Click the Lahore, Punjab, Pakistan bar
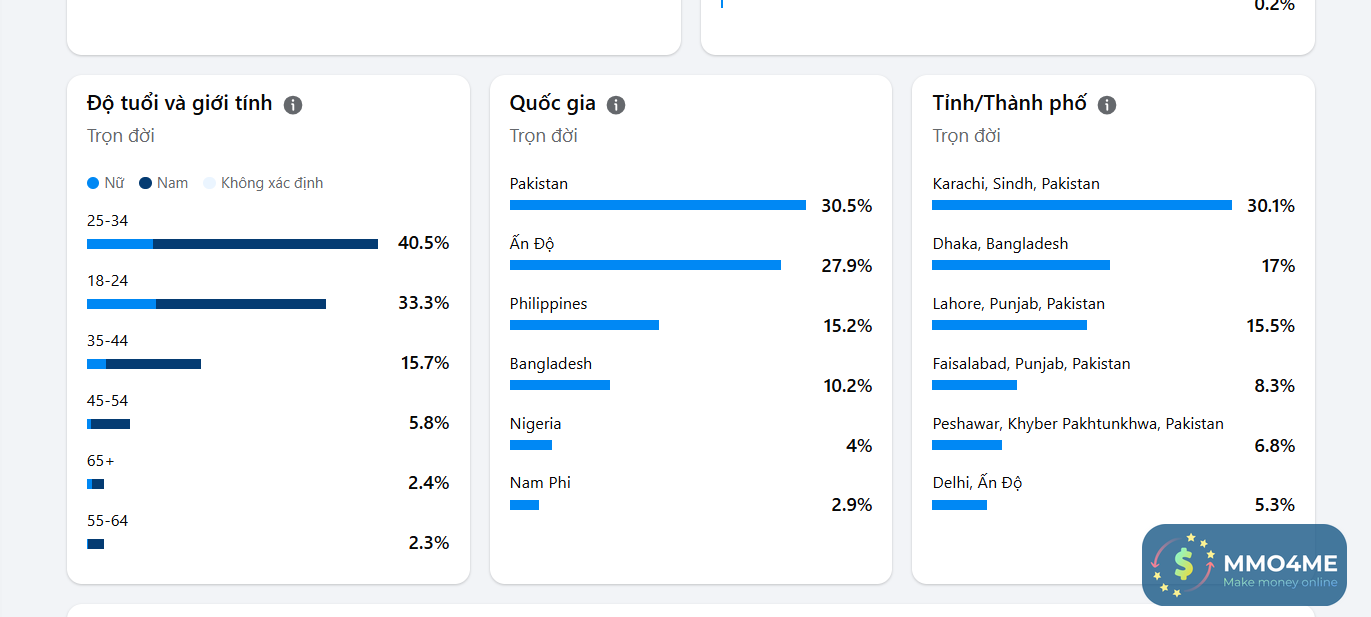Screen dimensions: 1371x617 [x=1009, y=325]
